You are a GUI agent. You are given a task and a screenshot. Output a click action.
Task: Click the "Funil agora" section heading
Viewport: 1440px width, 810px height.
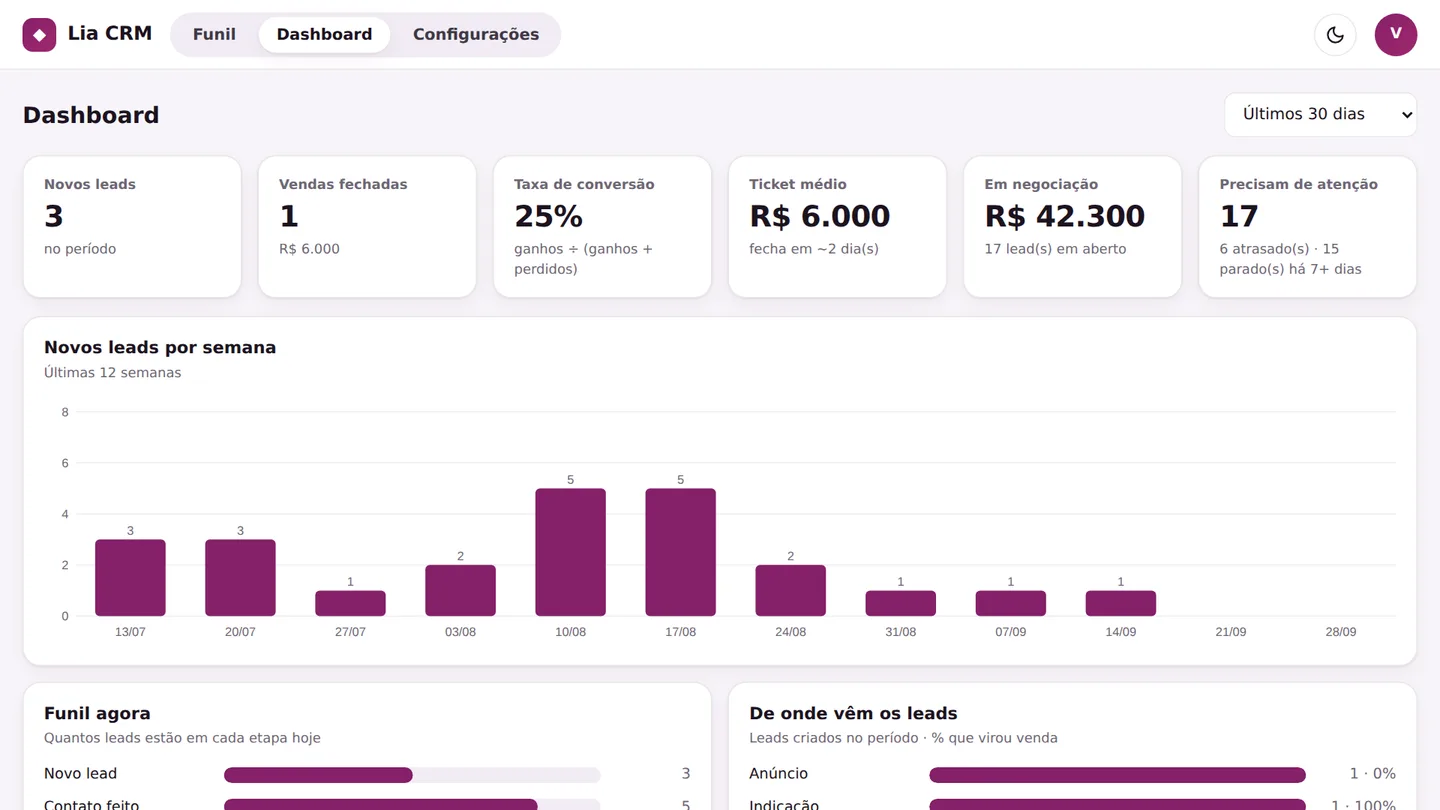[x=97, y=714]
